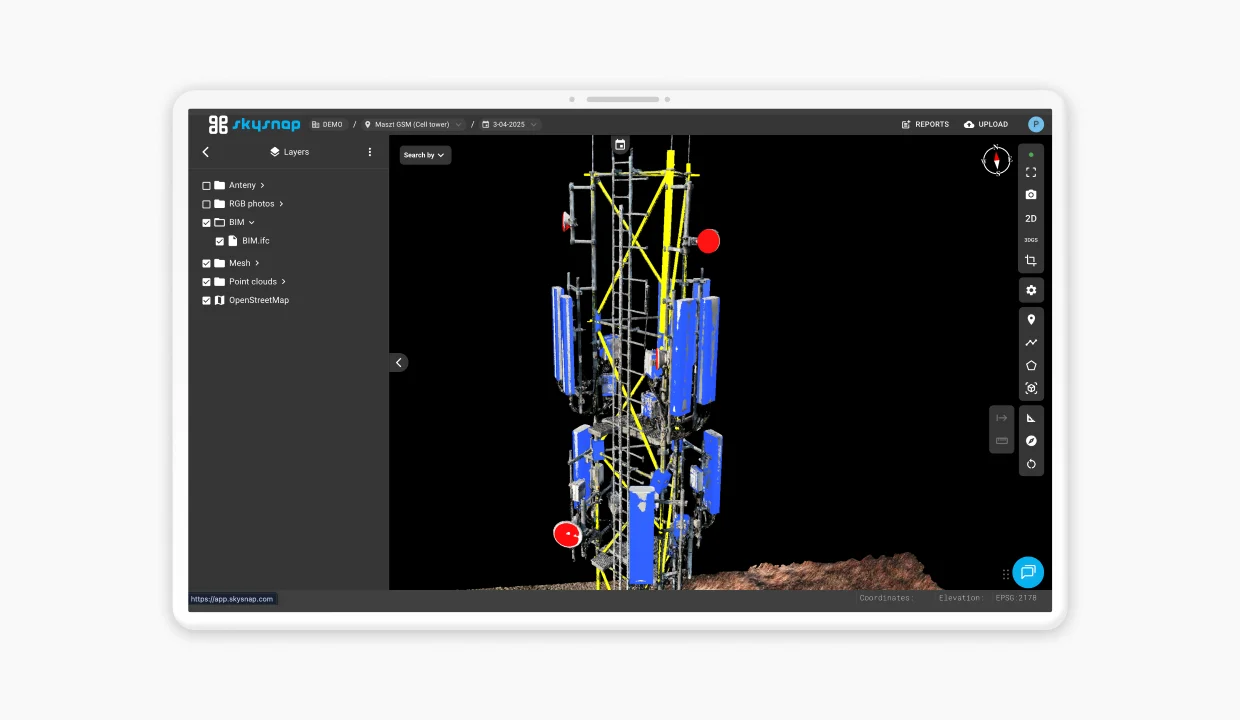Open the Maszt GSM (Cell tower) project dropdown
This screenshot has height=720, width=1240.
pyautogui.click(x=414, y=125)
